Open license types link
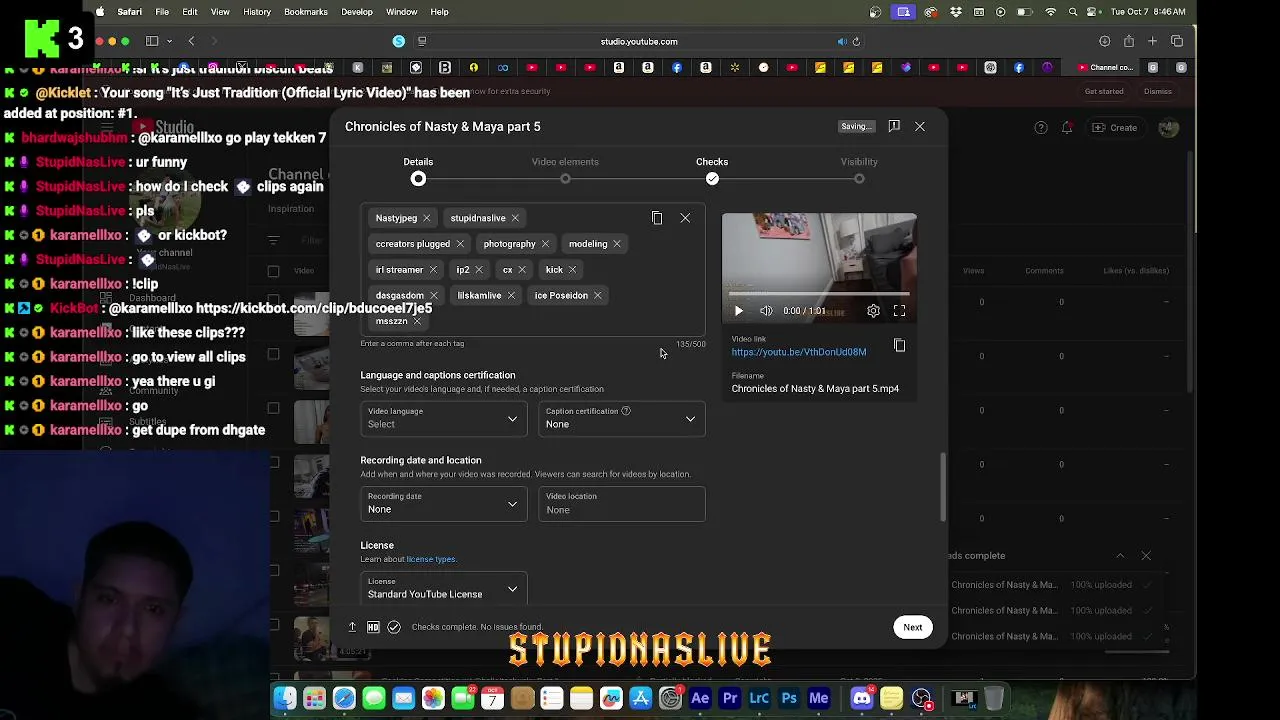Screen dimensions: 1280x720 pos(431,559)
